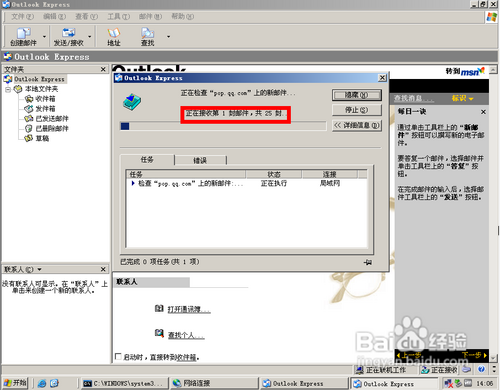Switch to first Outlook Express taskbar button

point(304,383)
